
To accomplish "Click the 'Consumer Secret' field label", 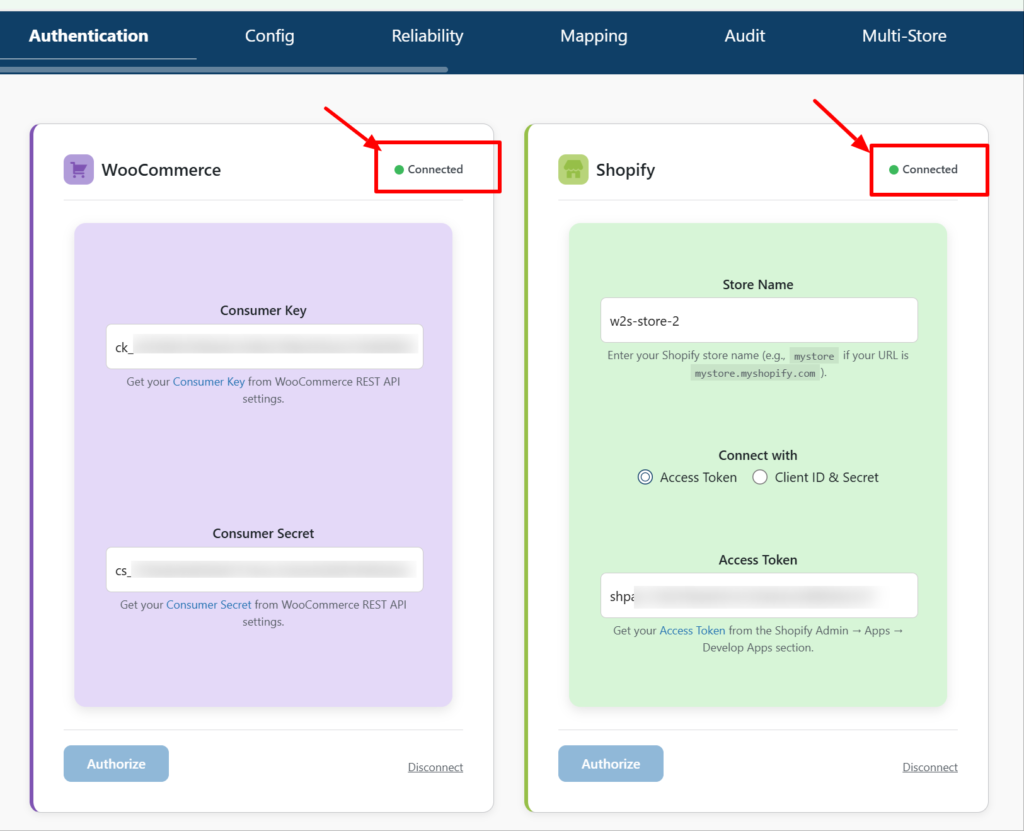I will (263, 534).
